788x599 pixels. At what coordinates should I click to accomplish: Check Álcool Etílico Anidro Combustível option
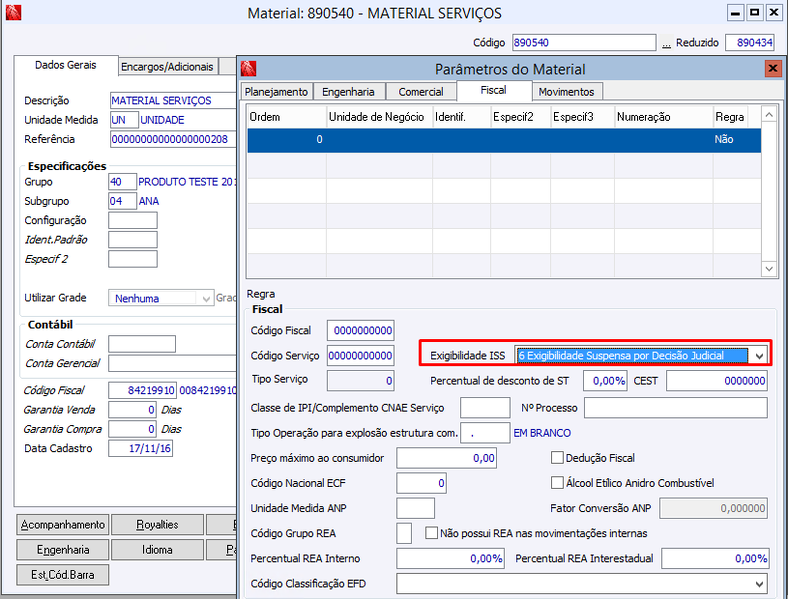[557, 483]
